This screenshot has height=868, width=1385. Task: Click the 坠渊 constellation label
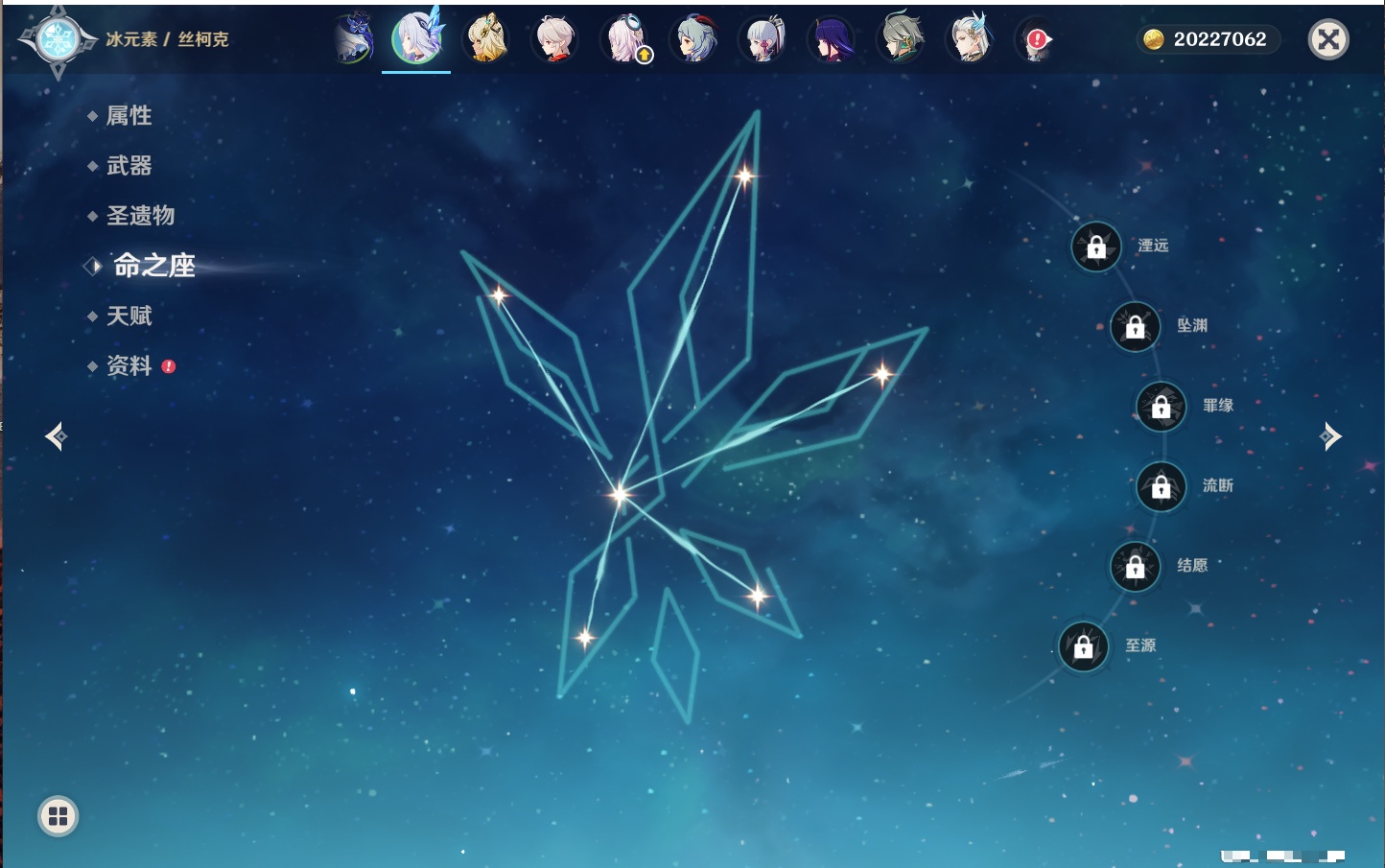(x=1192, y=325)
